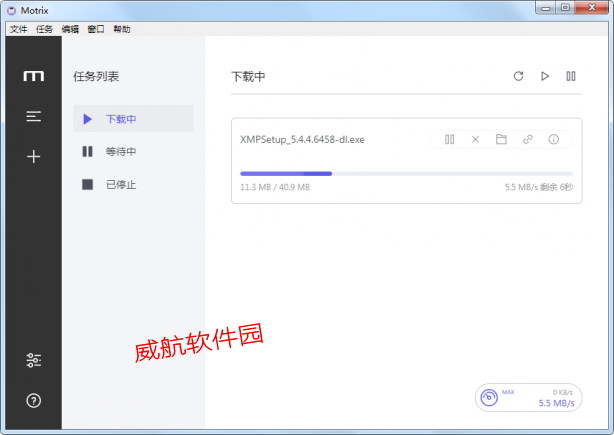Open the 窗口 menu
This screenshot has height=435, width=614.
click(x=96, y=29)
